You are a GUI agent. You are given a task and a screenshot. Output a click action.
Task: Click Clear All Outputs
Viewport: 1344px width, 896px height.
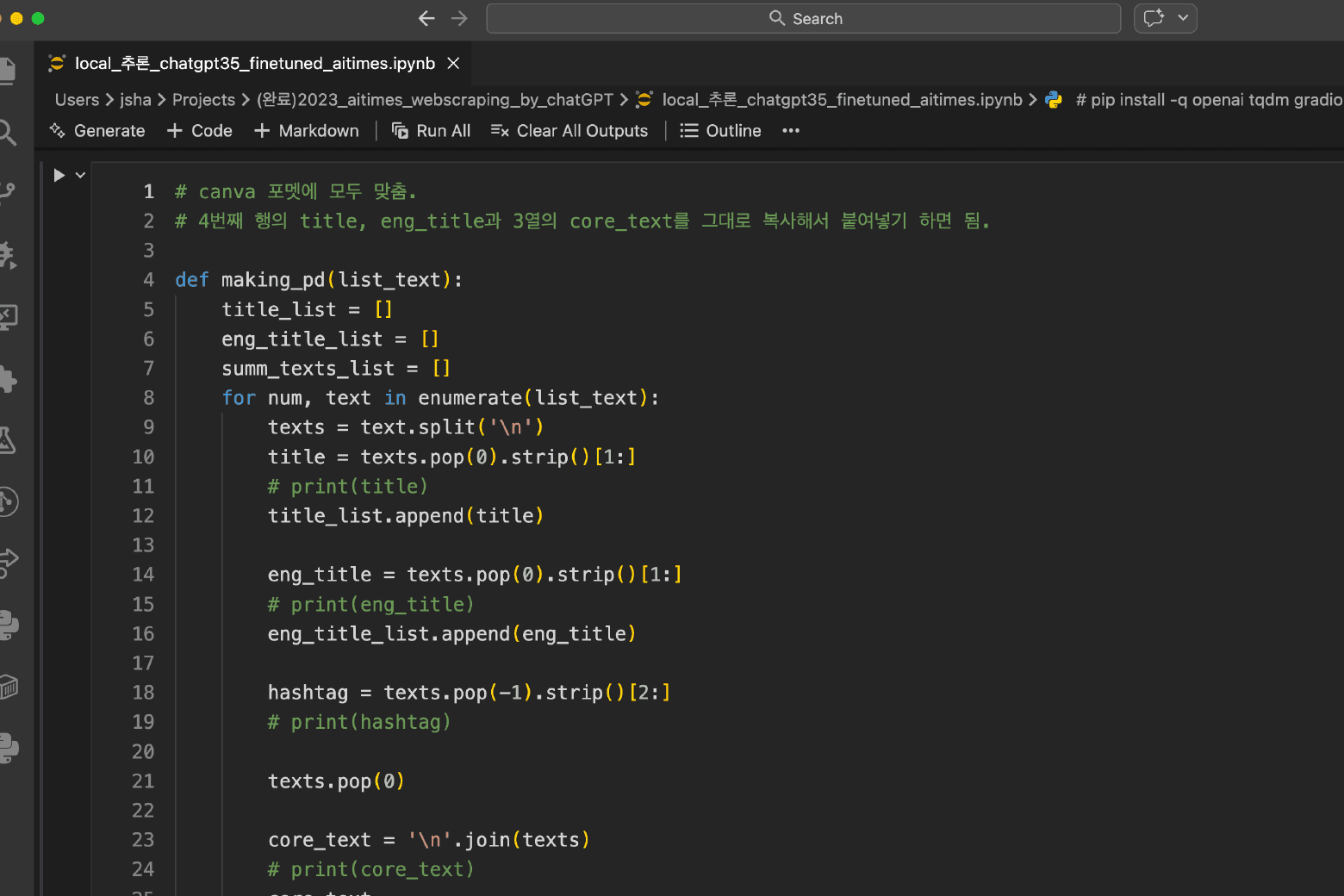[569, 131]
